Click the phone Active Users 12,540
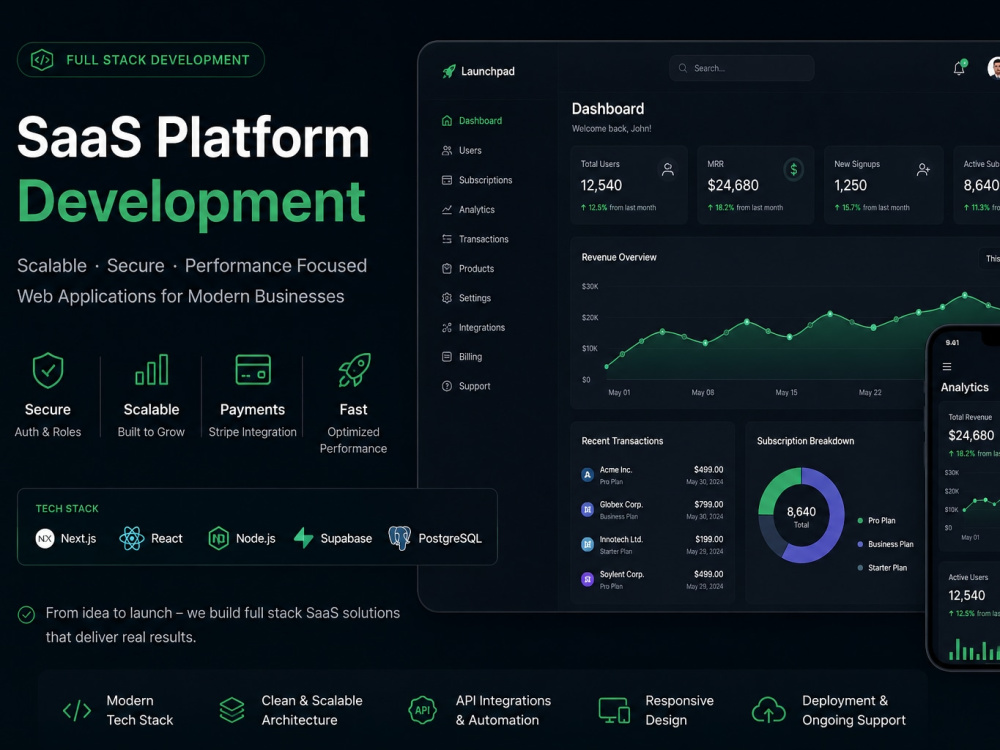The image size is (1000, 750). [966, 596]
